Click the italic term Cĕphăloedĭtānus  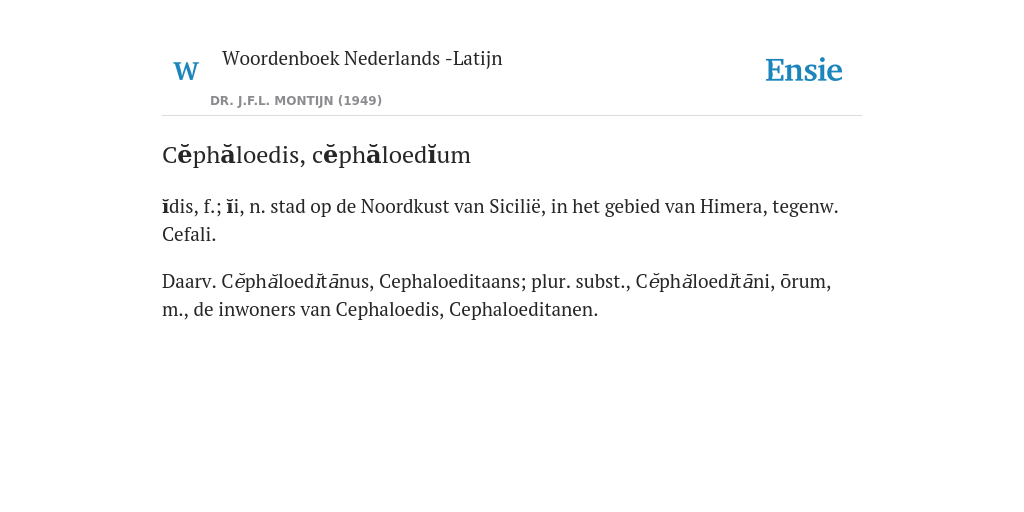tap(297, 281)
